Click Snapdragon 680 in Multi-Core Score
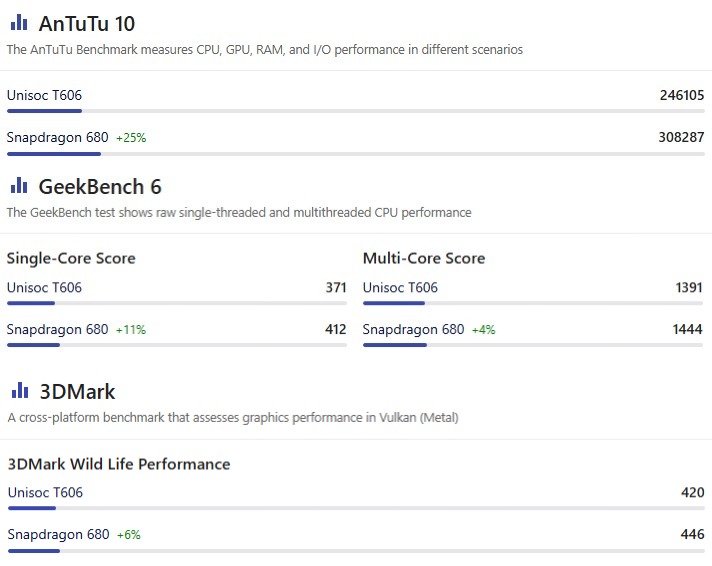712x566 pixels. 413,329
